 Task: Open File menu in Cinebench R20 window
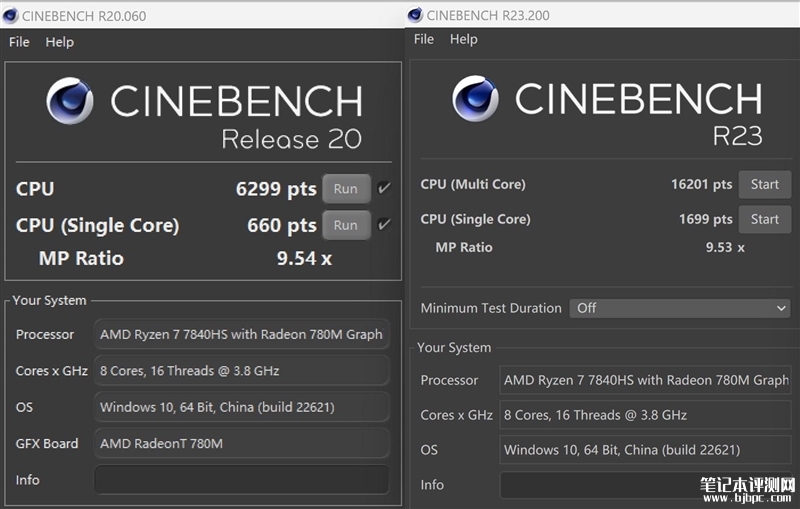pos(19,42)
